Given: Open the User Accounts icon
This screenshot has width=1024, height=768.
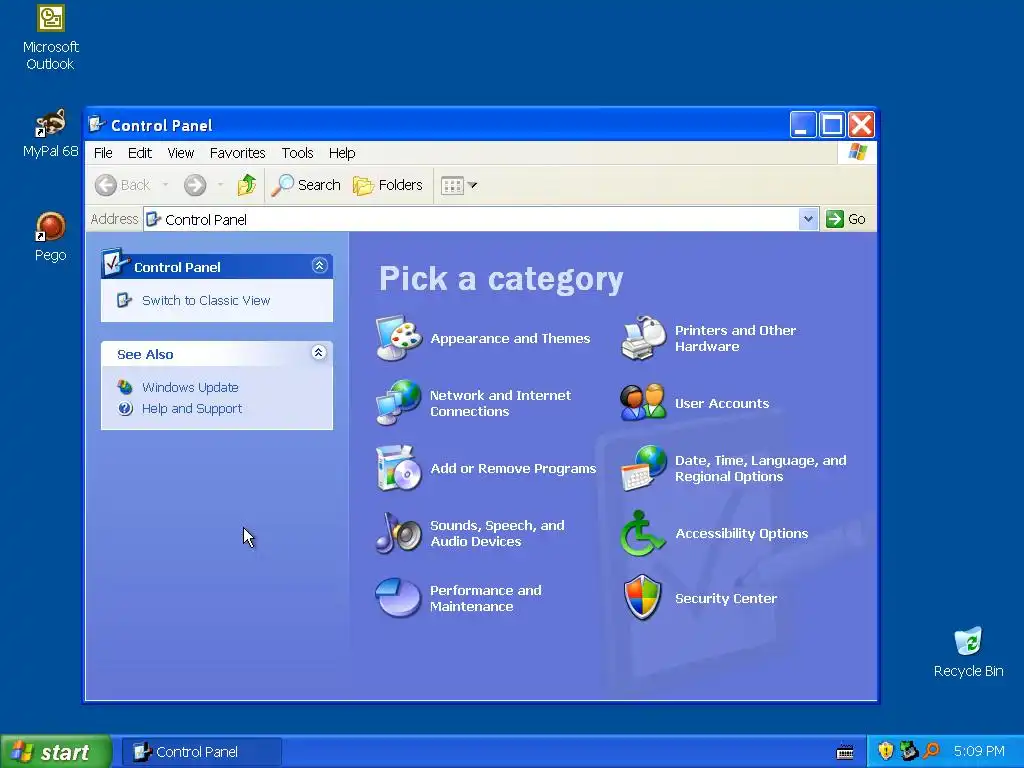Looking at the screenshot, I should click(644, 403).
